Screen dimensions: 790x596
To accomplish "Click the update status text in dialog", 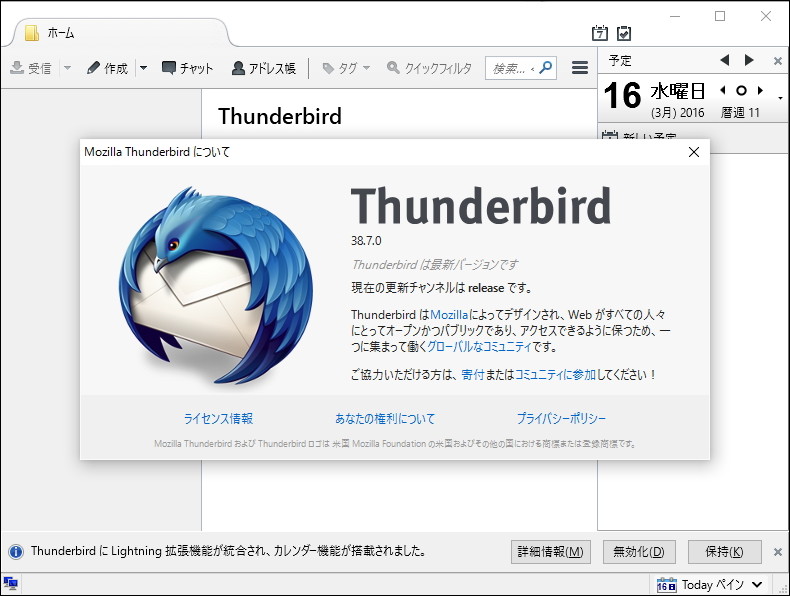I will point(435,264).
